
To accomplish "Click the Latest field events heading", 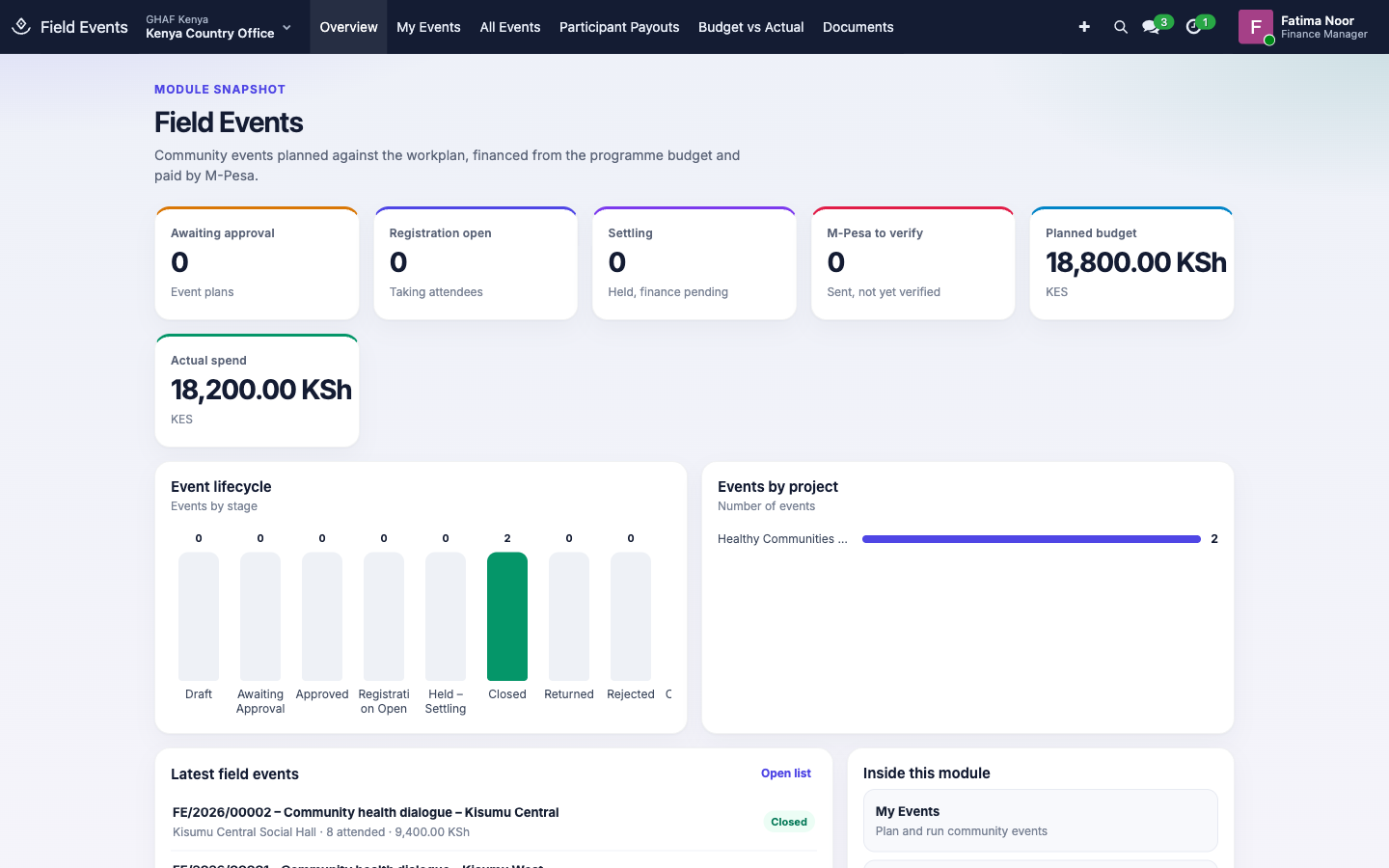I will coord(234,774).
